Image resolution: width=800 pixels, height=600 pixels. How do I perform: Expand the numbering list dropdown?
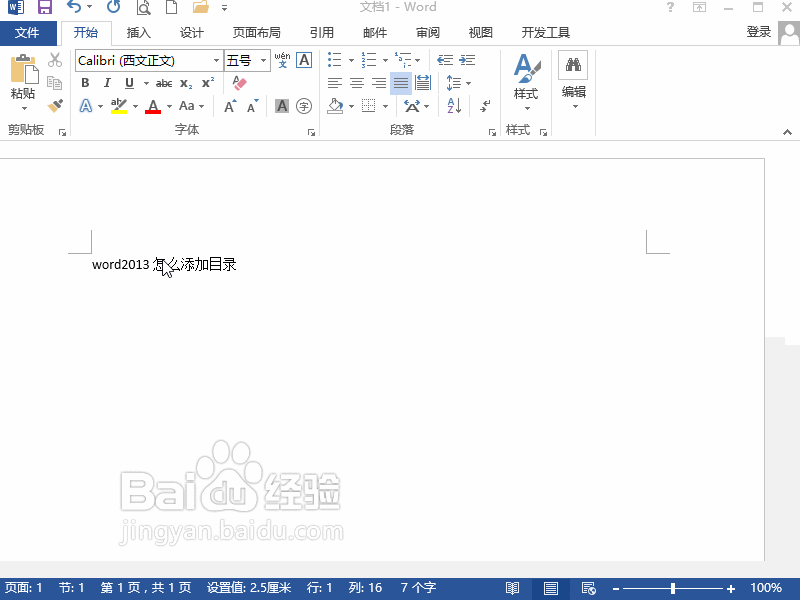pyautogui.click(x=385, y=61)
